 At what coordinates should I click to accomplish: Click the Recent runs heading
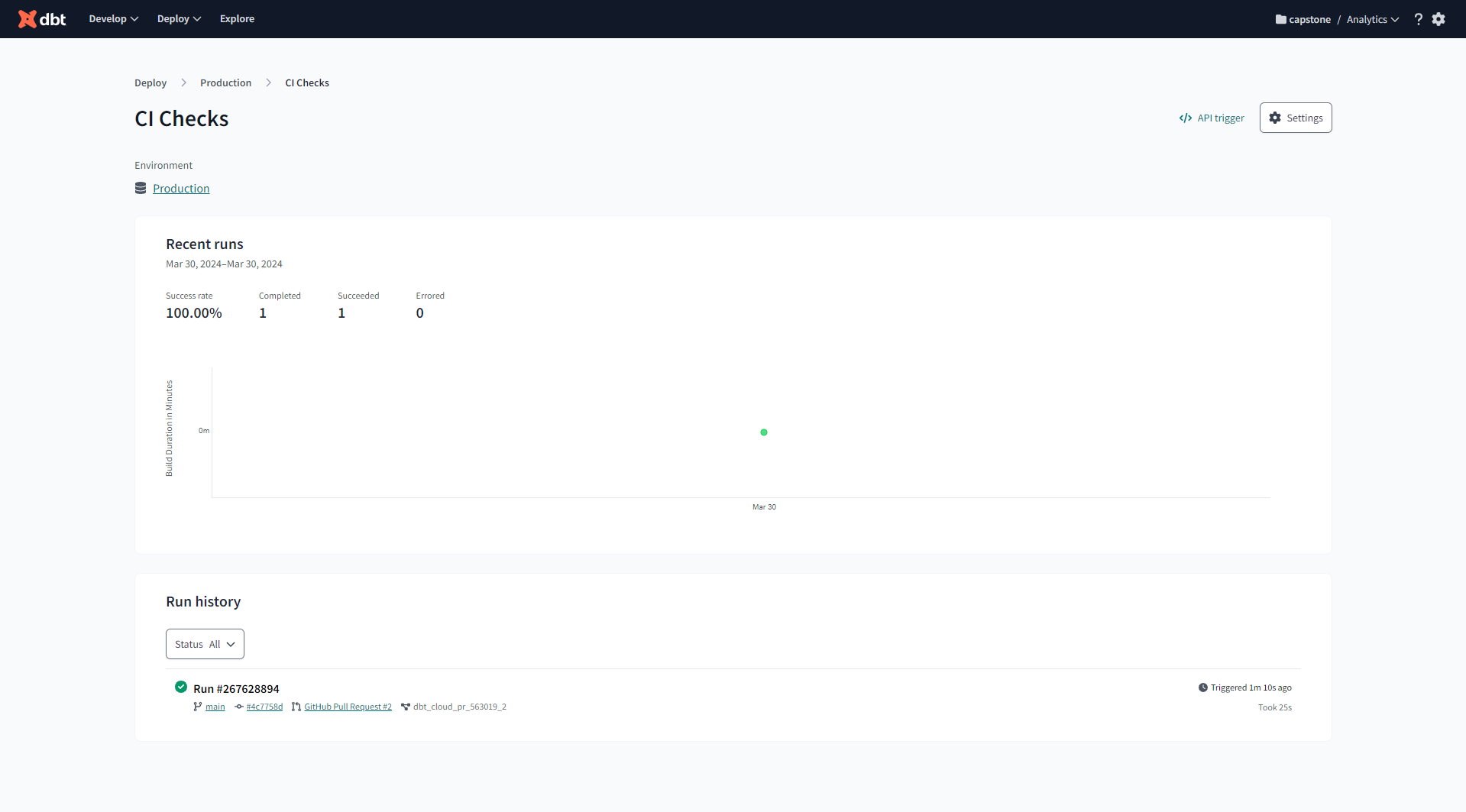pyautogui.click(x=205, y=244)
